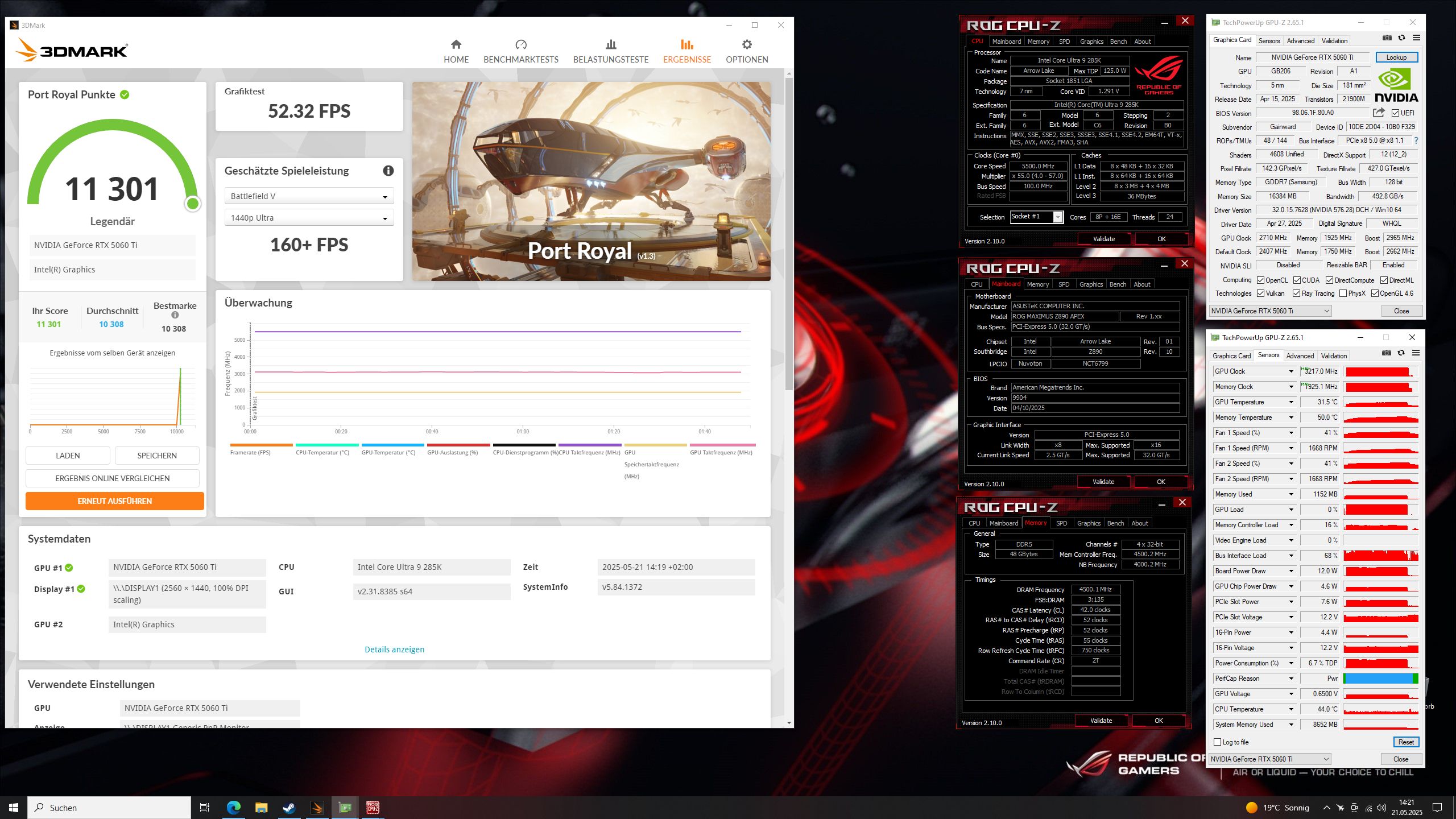Click GPU-Temperatur blue legend swatch
Viewport: 1456px width, 819px height.
coord(393,445)
